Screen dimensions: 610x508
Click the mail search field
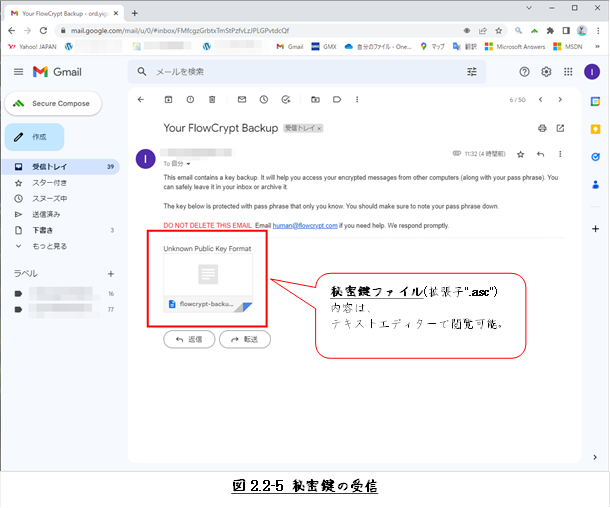tap(307, 72)
